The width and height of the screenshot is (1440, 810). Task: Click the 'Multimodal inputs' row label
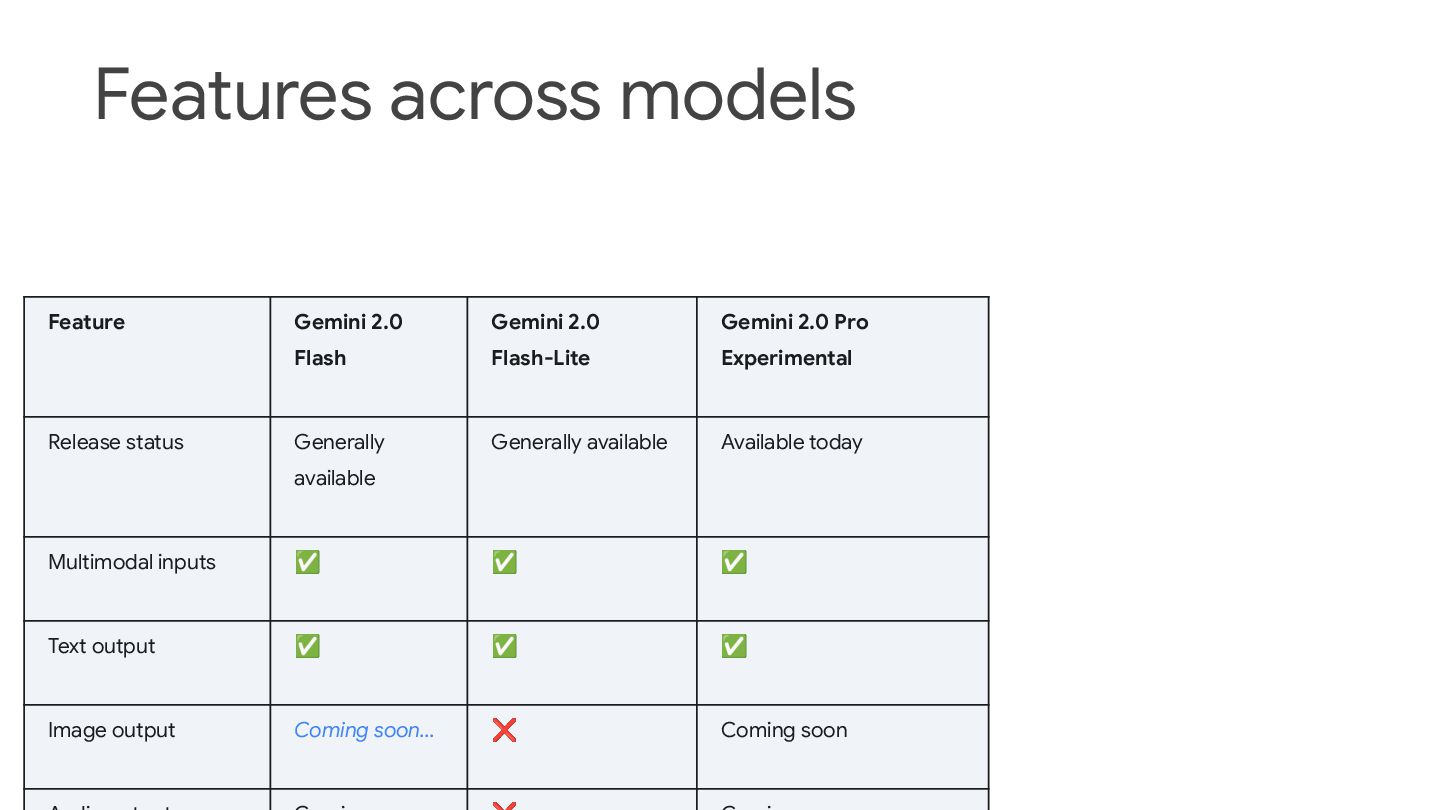pyautogui.click(x=132, y=562)
